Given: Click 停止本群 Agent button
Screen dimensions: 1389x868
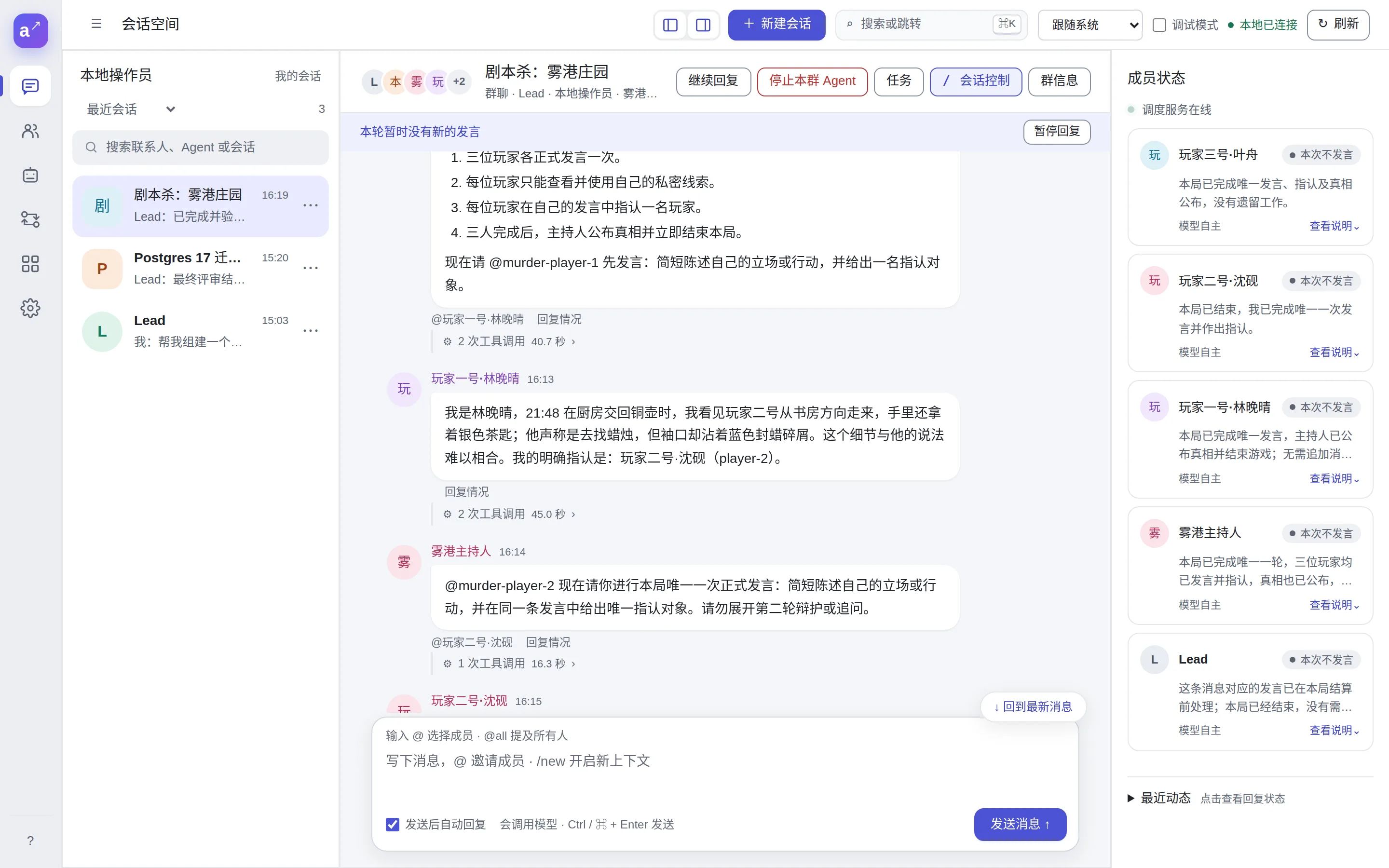Looking at the screenshot, I should point(812,81).
